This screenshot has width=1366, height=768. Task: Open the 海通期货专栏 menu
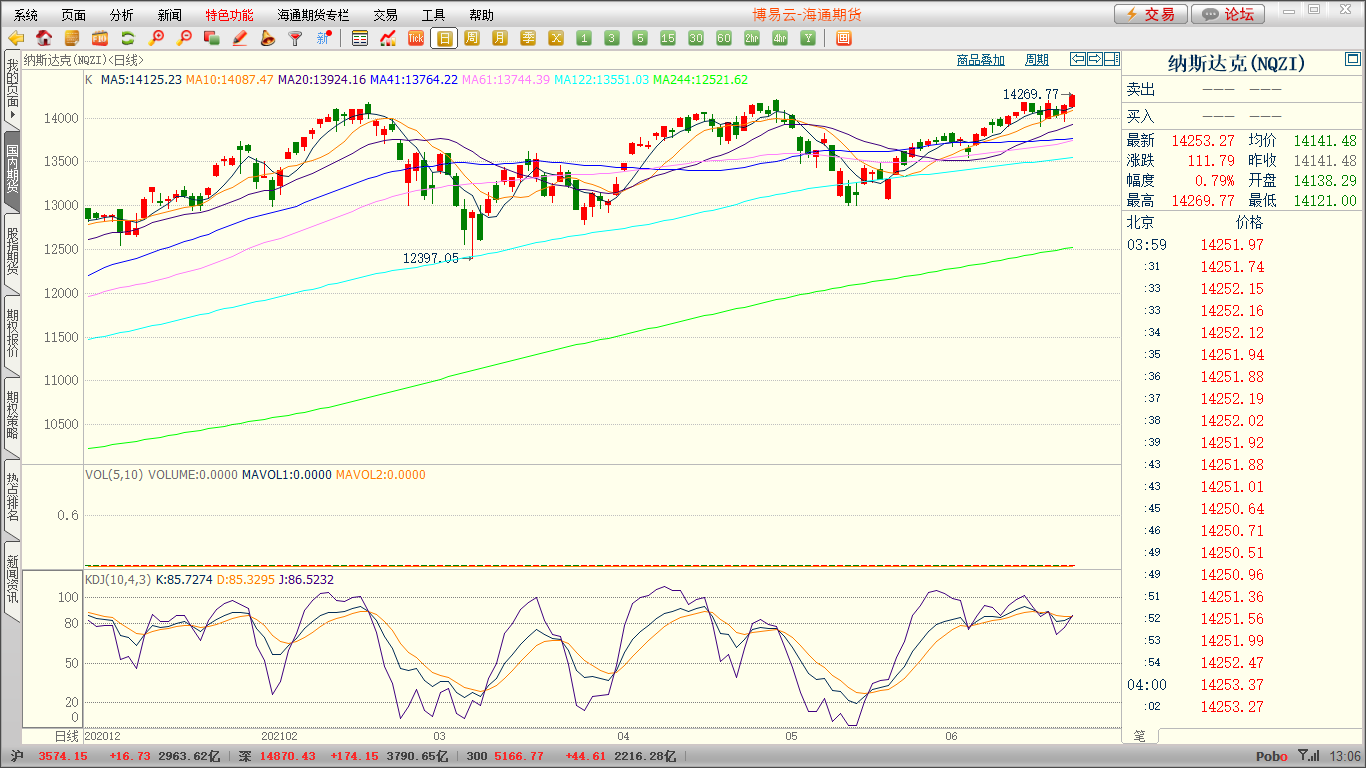pyautogui.click(x=313, y=15)
